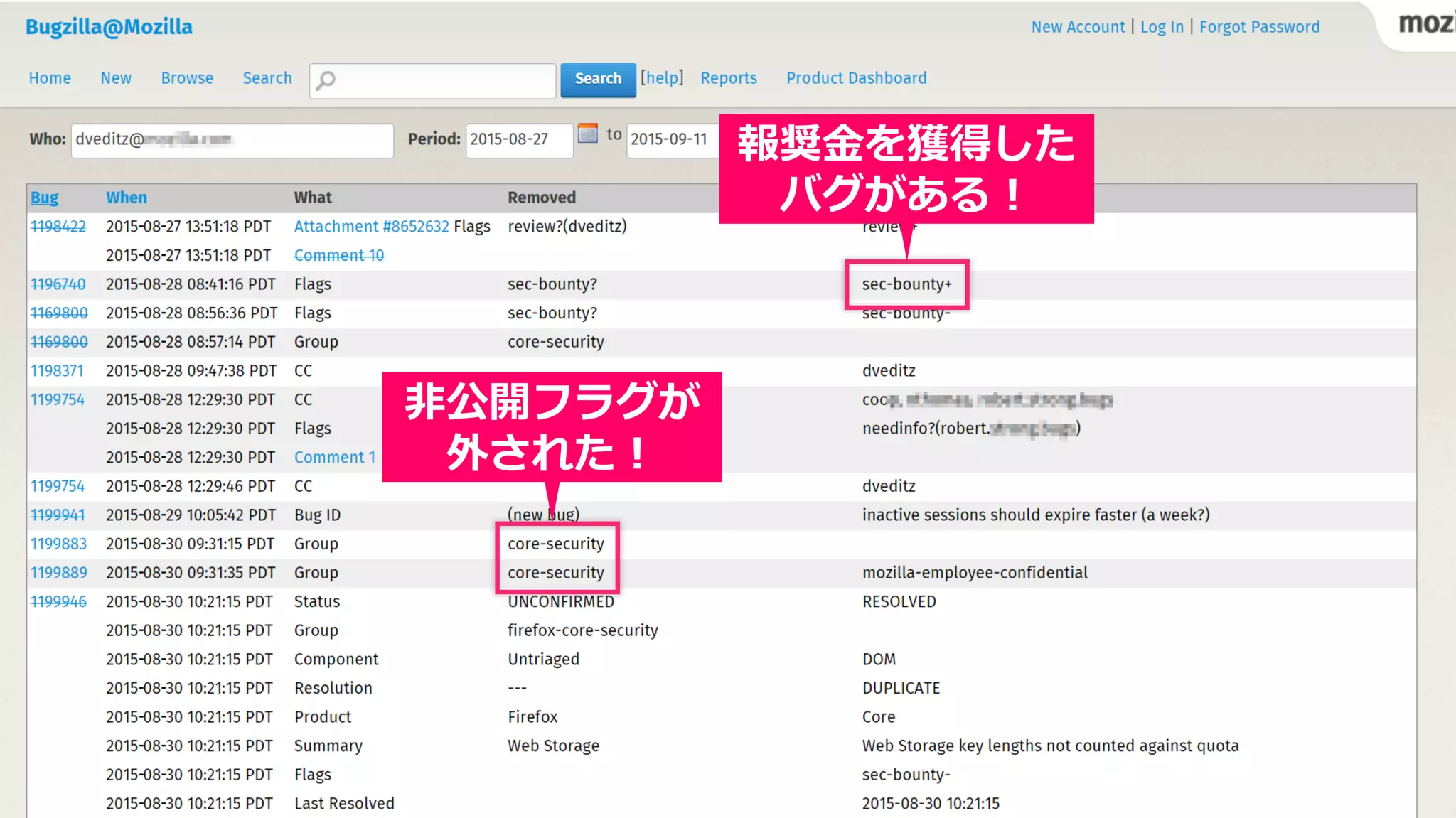Image resolution: width=1456 pixels, height=818 pixels.
Task: Click the Bugzilla@Mozilla site title
Action: [x=109, y=27]
